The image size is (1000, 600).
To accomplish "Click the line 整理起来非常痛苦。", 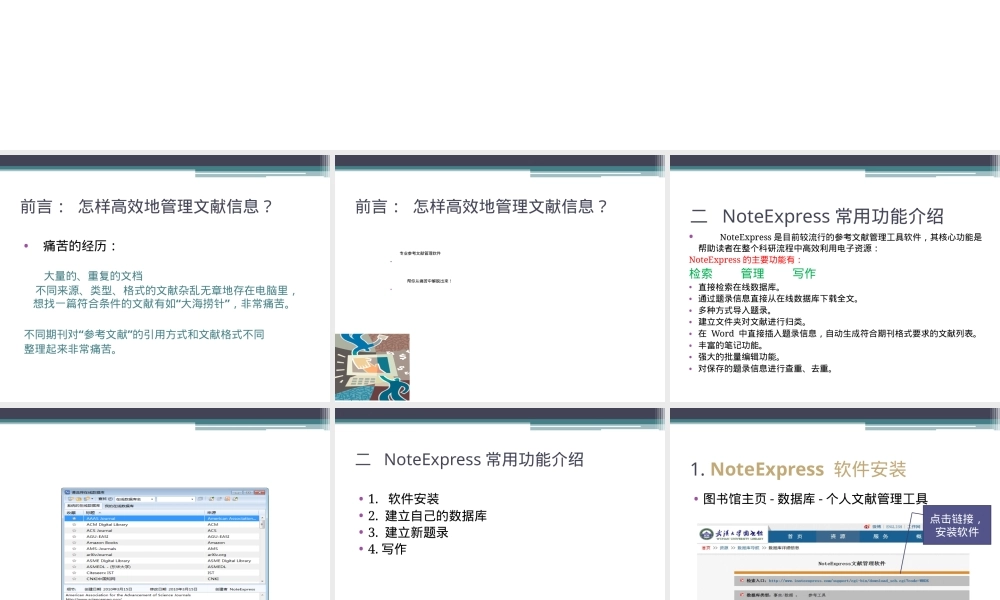I will tap(71, 349).
